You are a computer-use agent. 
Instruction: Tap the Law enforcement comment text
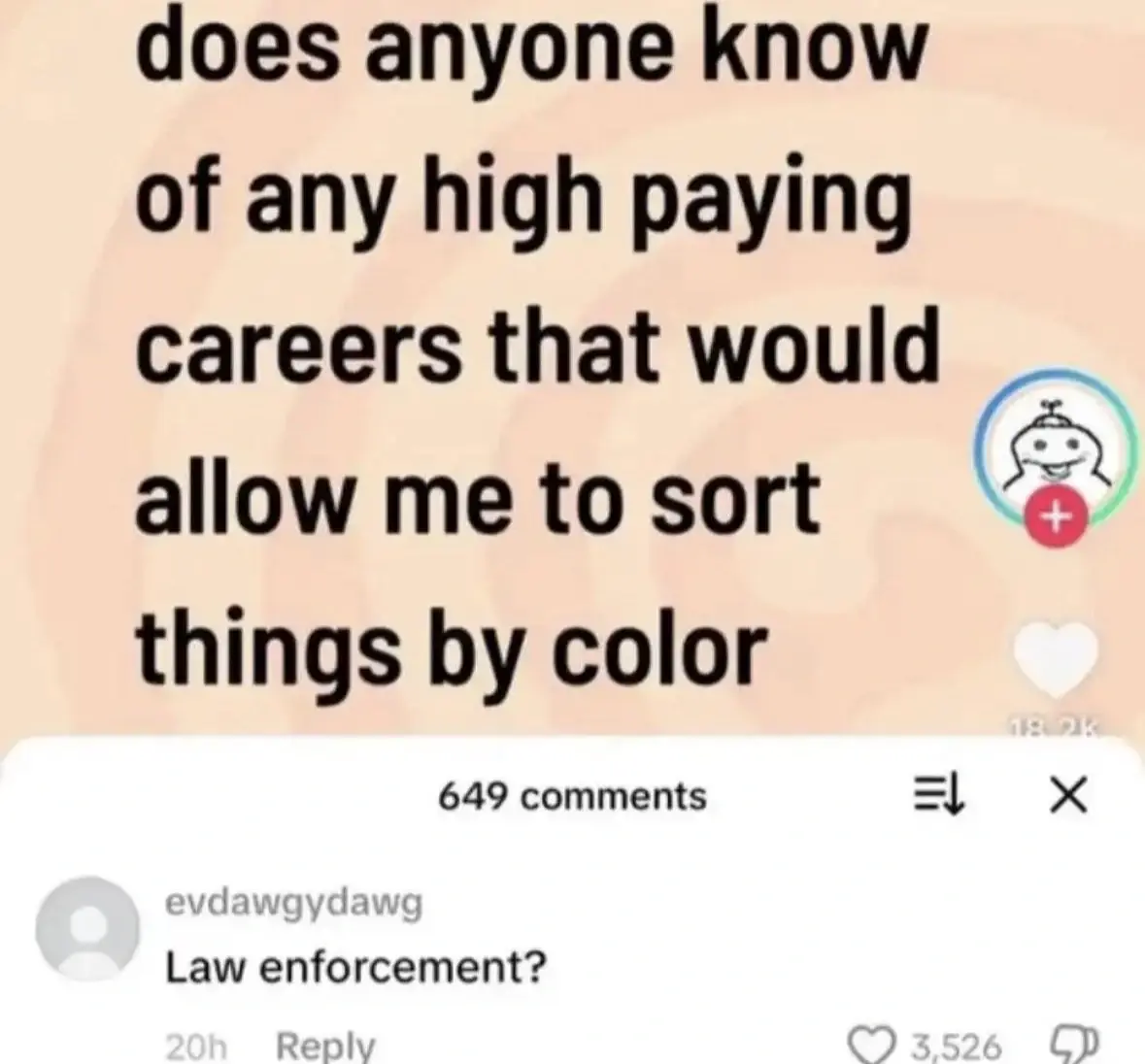(356, 969)
